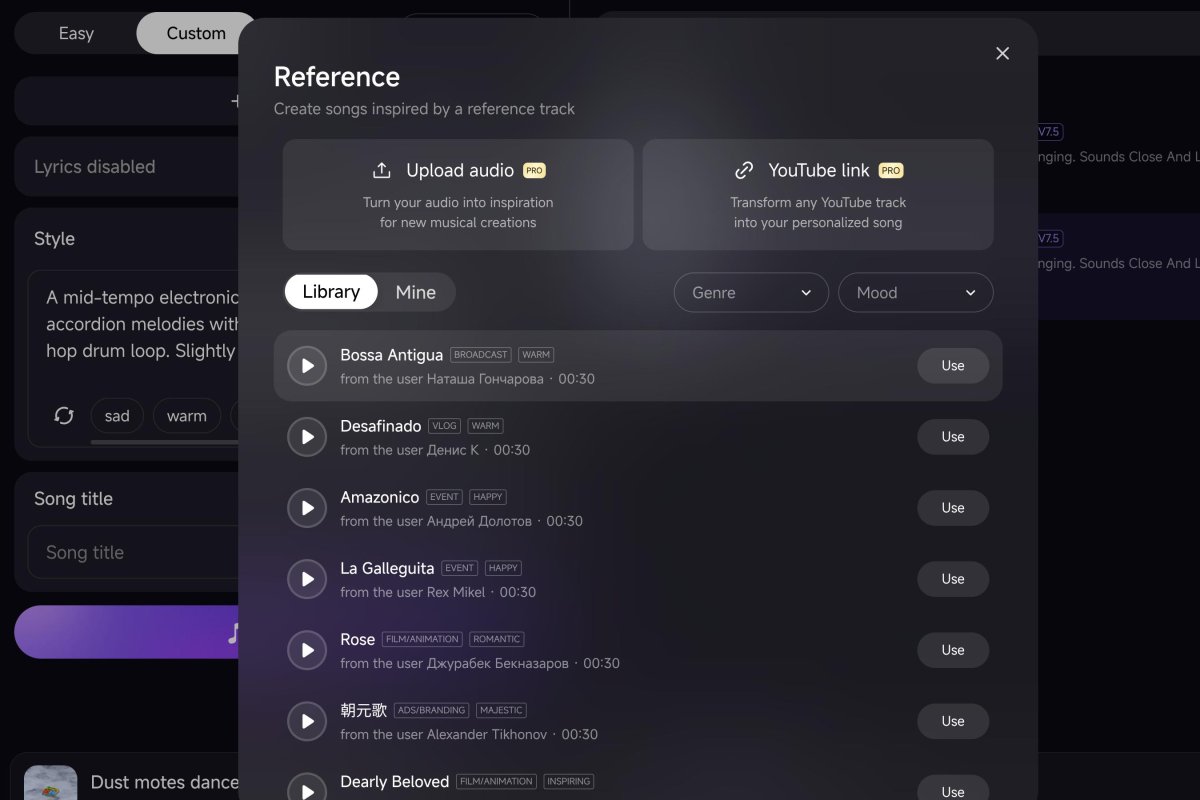Play the Rose reference track
Screen dimensions: 1200x800
point(307,650)
